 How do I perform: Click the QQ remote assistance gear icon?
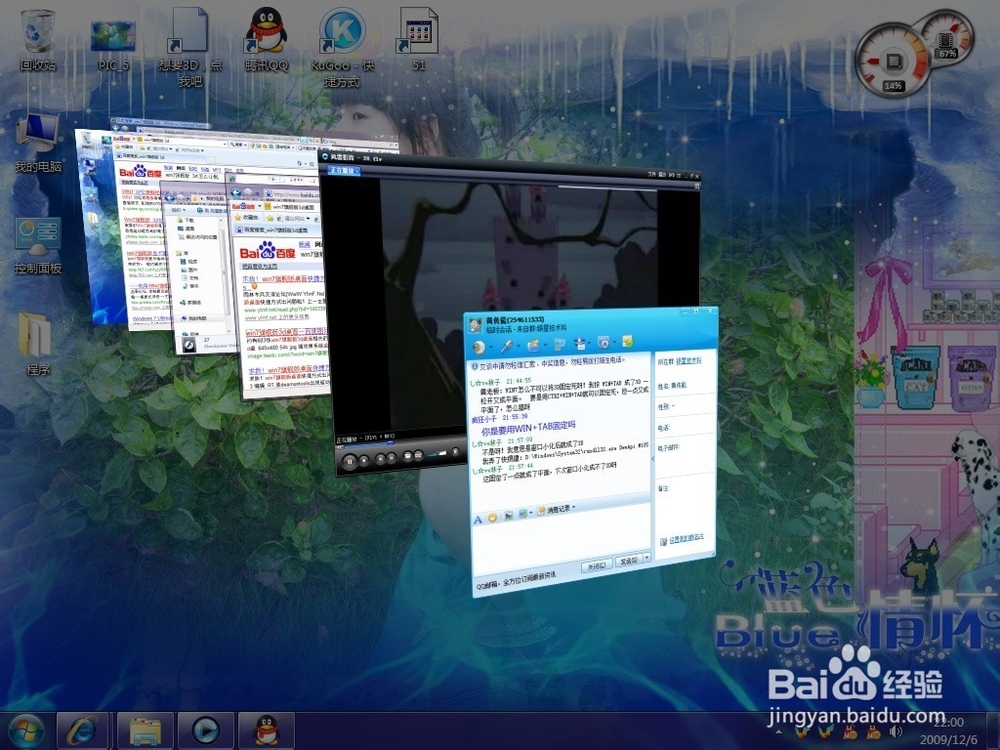pyautogui.click(x=603, y=342)
